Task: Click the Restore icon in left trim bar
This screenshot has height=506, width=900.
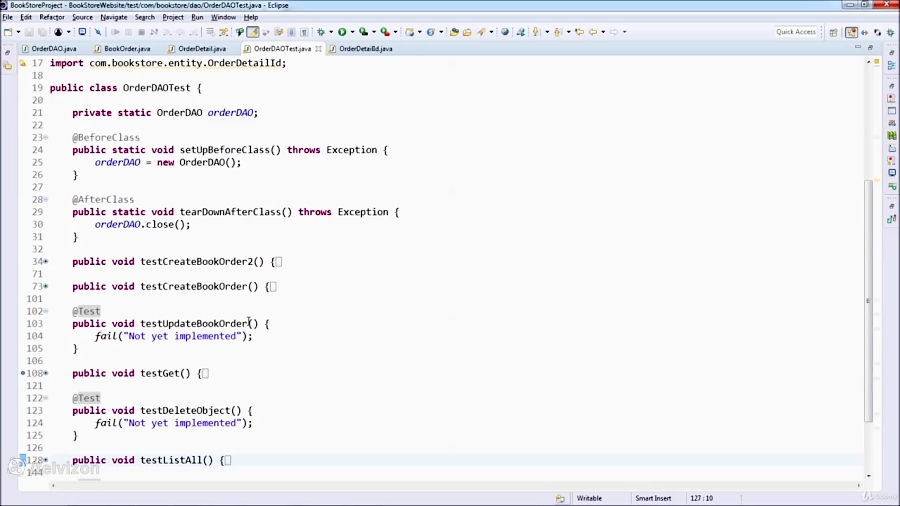Action: click(x=7, y=52)
